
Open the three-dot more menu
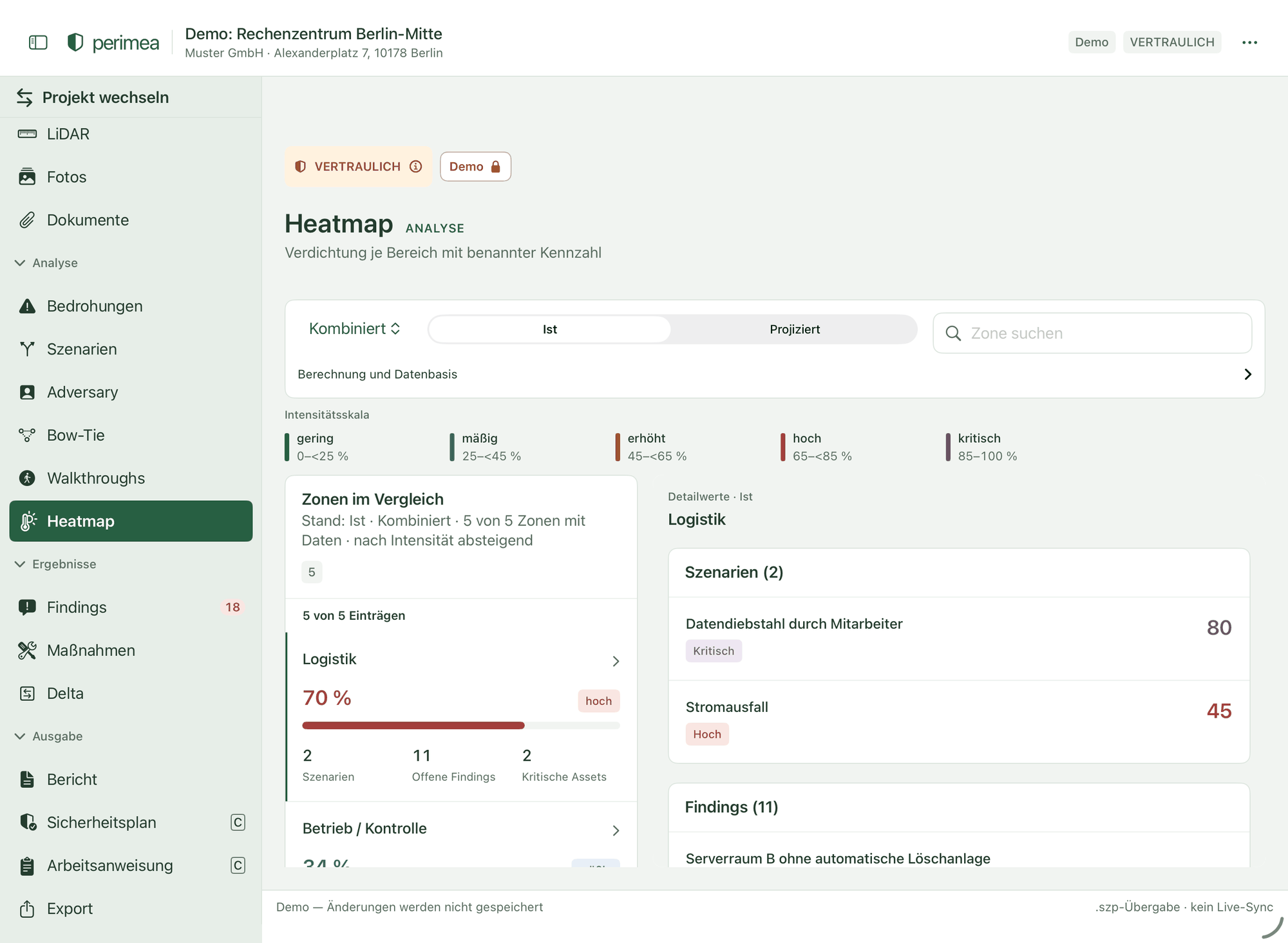pyautogui.click(x=1249, y=42)
